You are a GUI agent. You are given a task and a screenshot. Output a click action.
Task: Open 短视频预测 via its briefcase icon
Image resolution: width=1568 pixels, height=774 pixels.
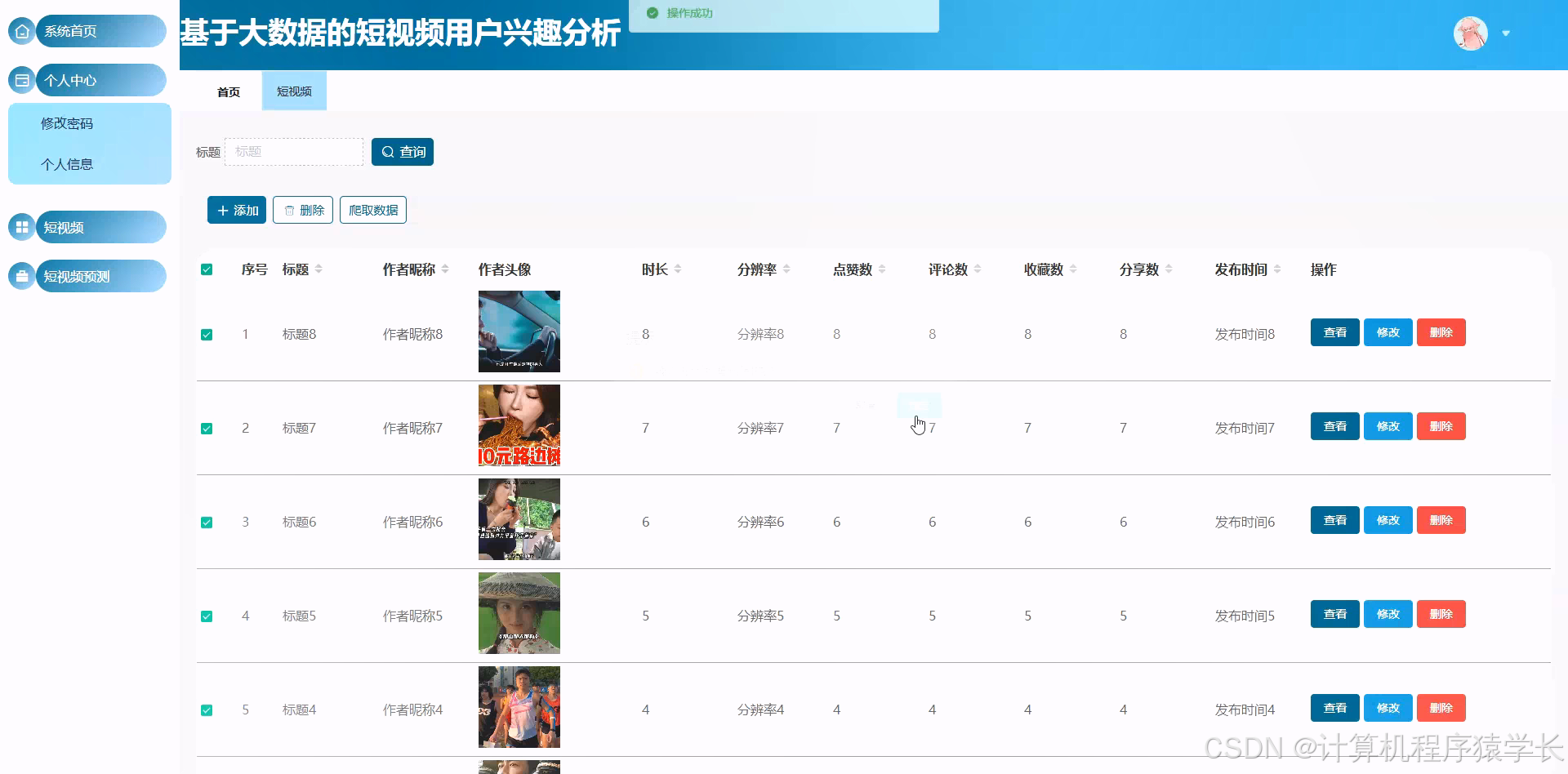point(21,275)
